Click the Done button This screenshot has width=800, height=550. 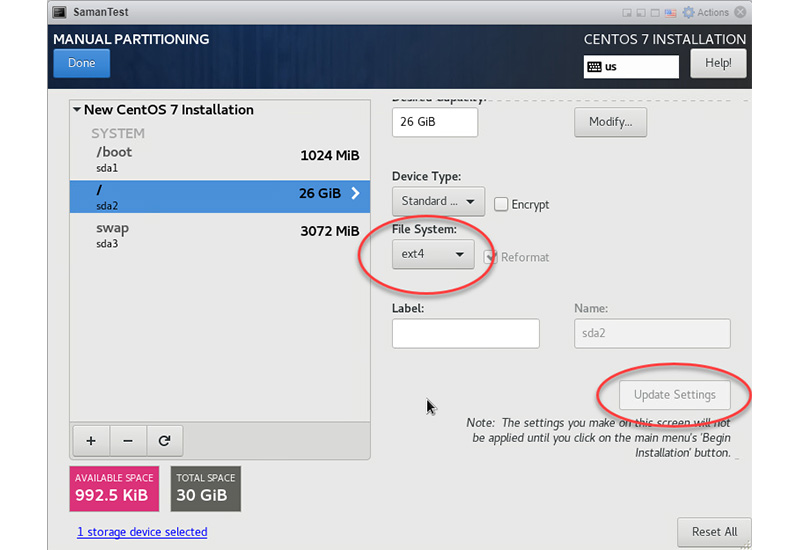[x=82, y=63]
